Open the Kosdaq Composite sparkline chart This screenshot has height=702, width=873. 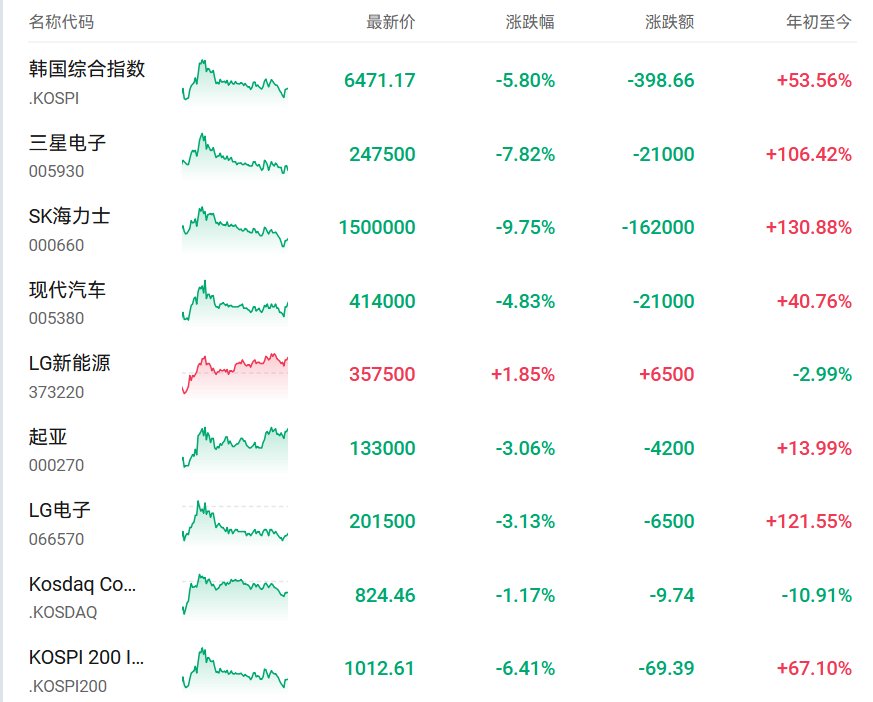tap(235, 595)
